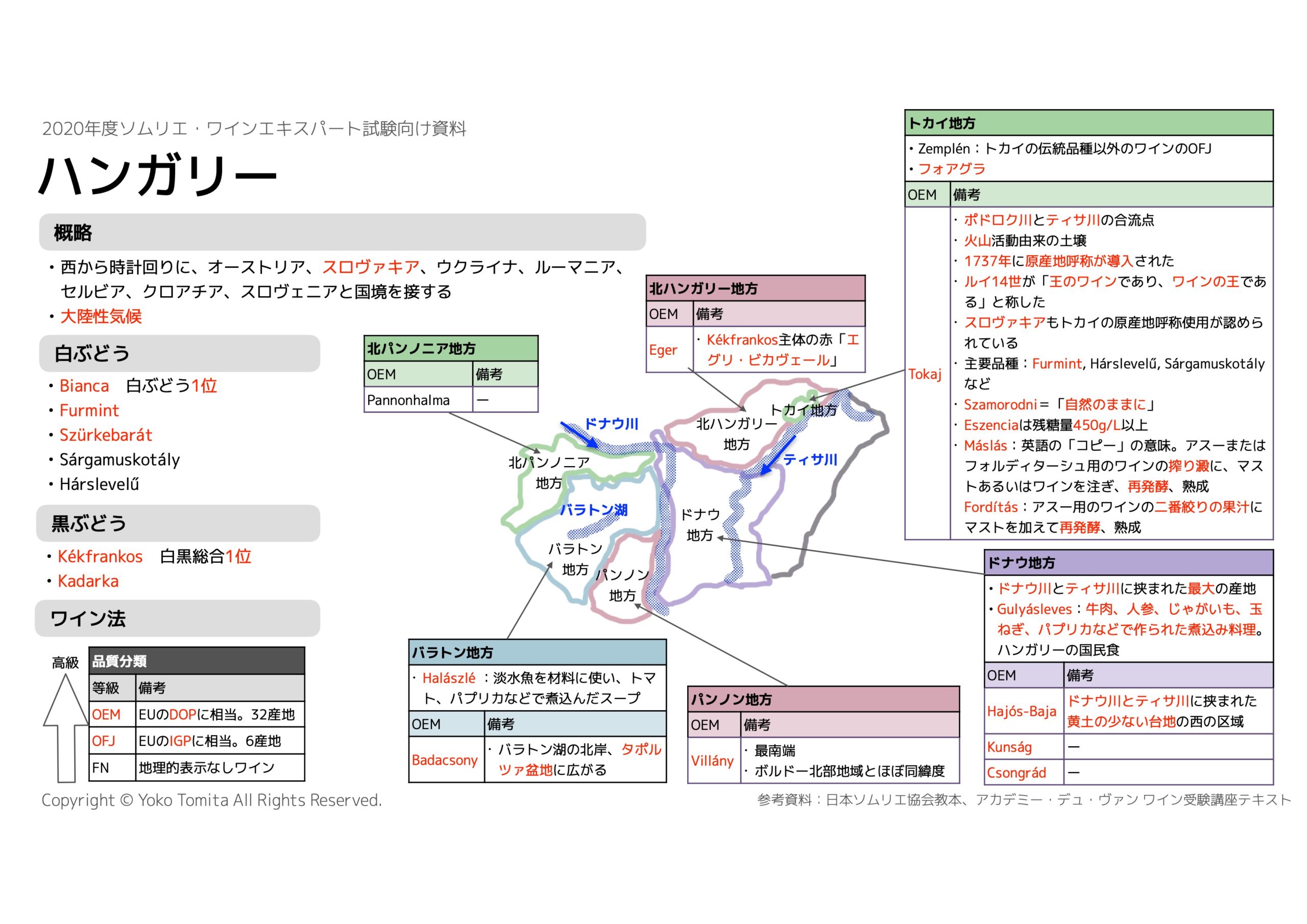Screen dimensions: 1307x924
Task: Click the Kékfrankos entry under 黒ぶどう
Action: (x=100, y=557)
